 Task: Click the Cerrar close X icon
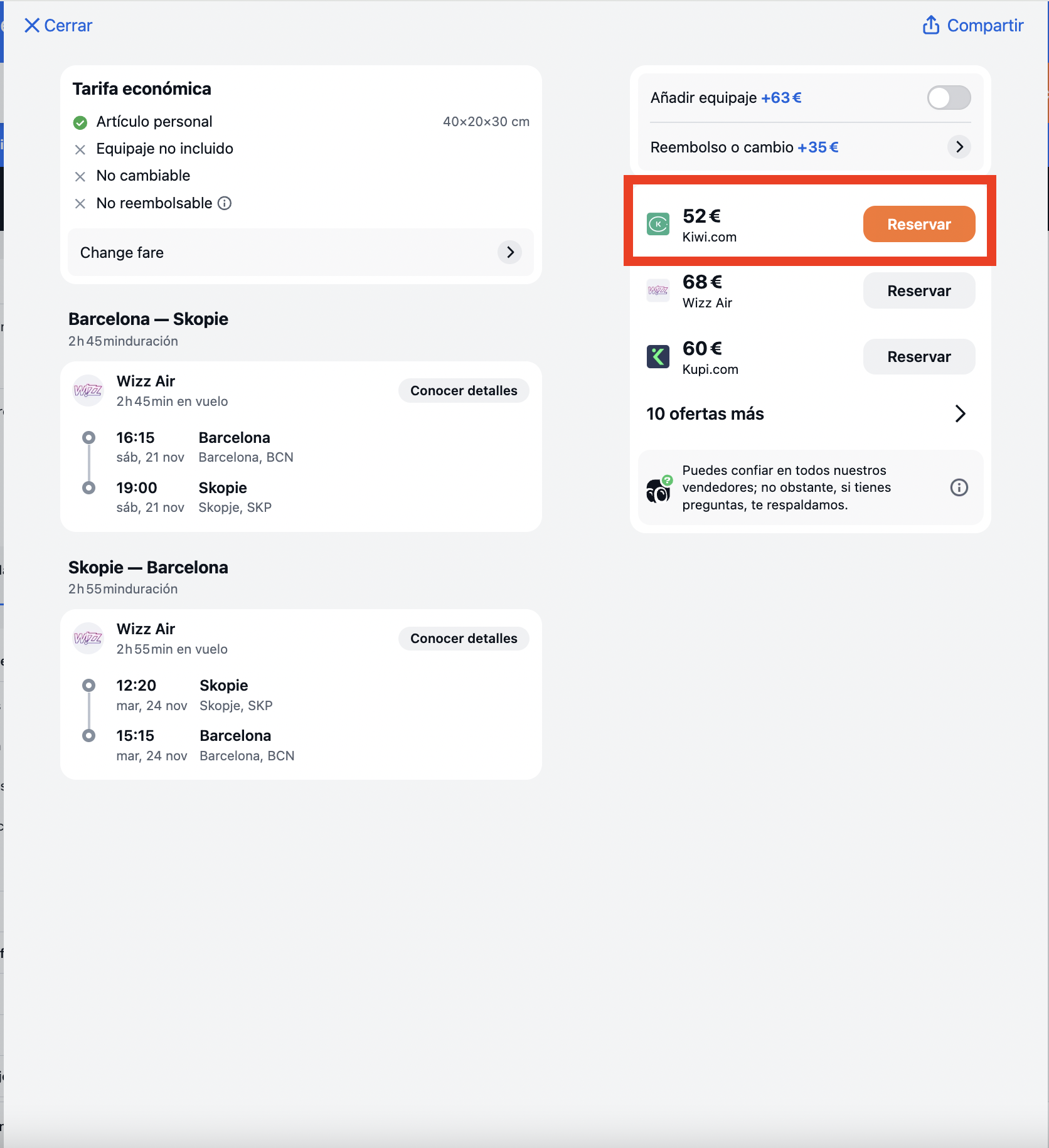[x=32, y=26]
